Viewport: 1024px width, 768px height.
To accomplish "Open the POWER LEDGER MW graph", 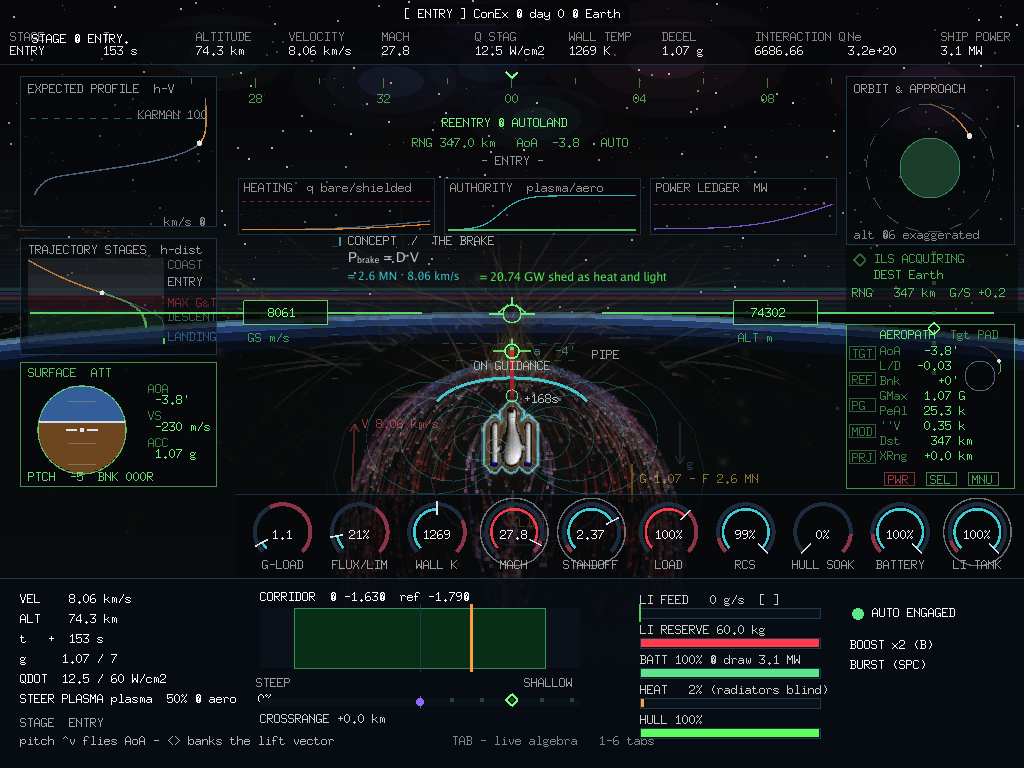I will click(x=743, y=206).
